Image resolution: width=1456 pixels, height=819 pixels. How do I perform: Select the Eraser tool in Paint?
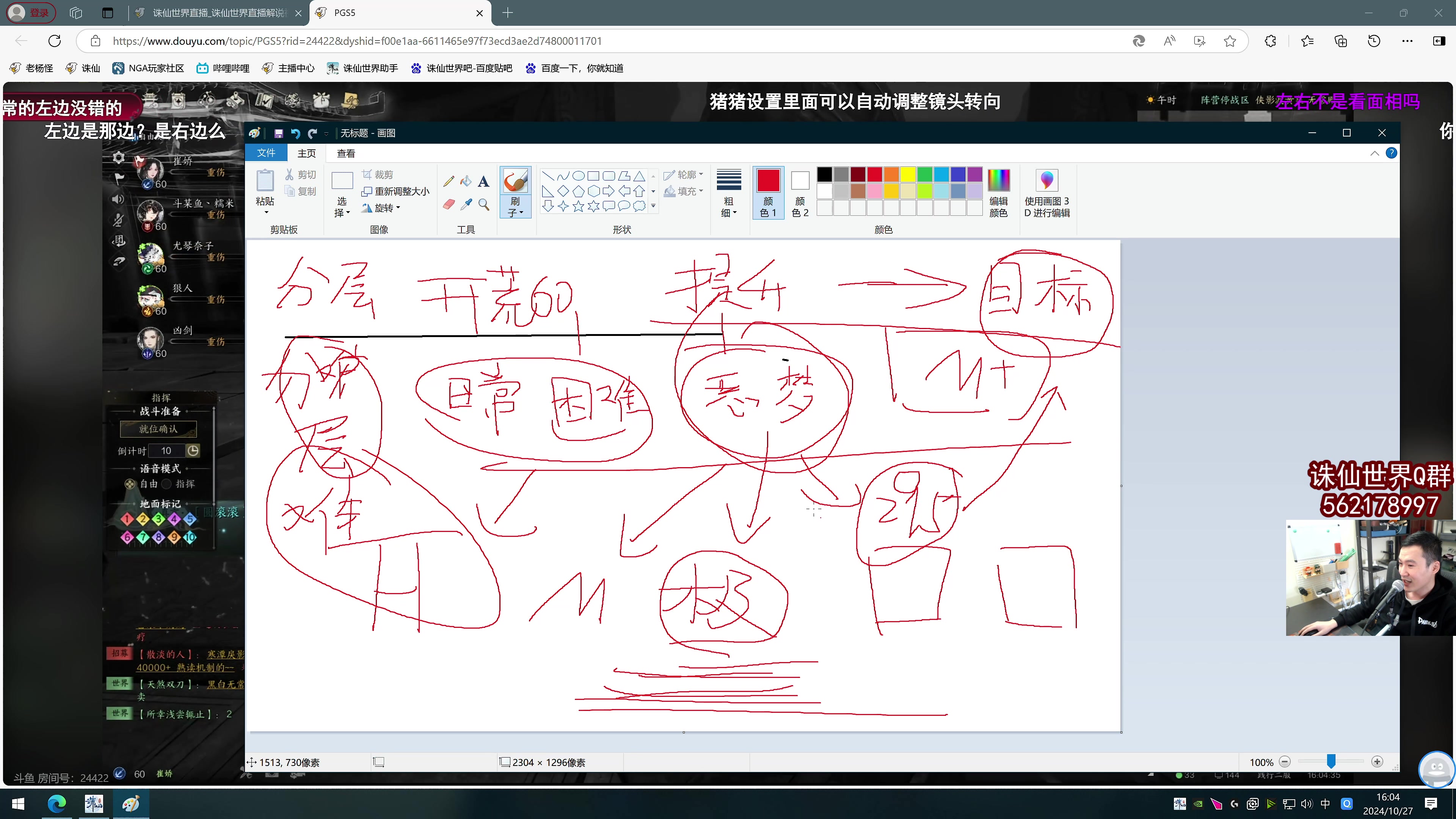(449, 204)
